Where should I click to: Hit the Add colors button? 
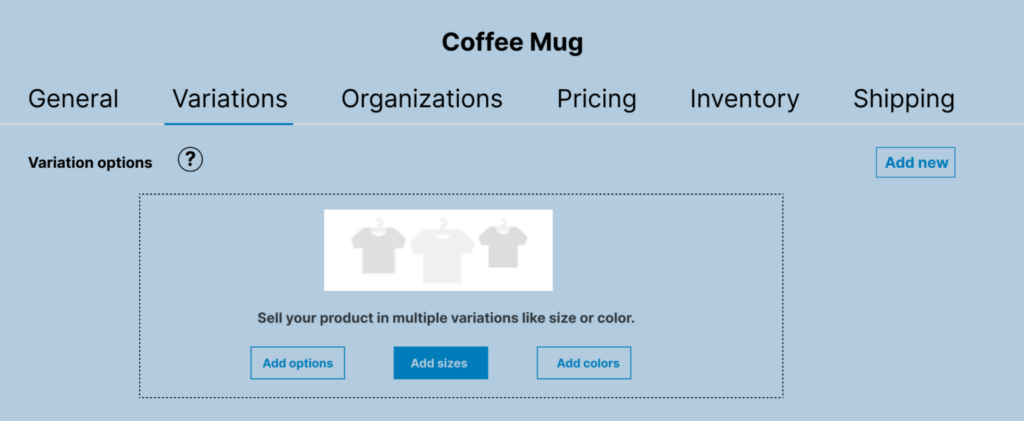[x=584, y=363]
